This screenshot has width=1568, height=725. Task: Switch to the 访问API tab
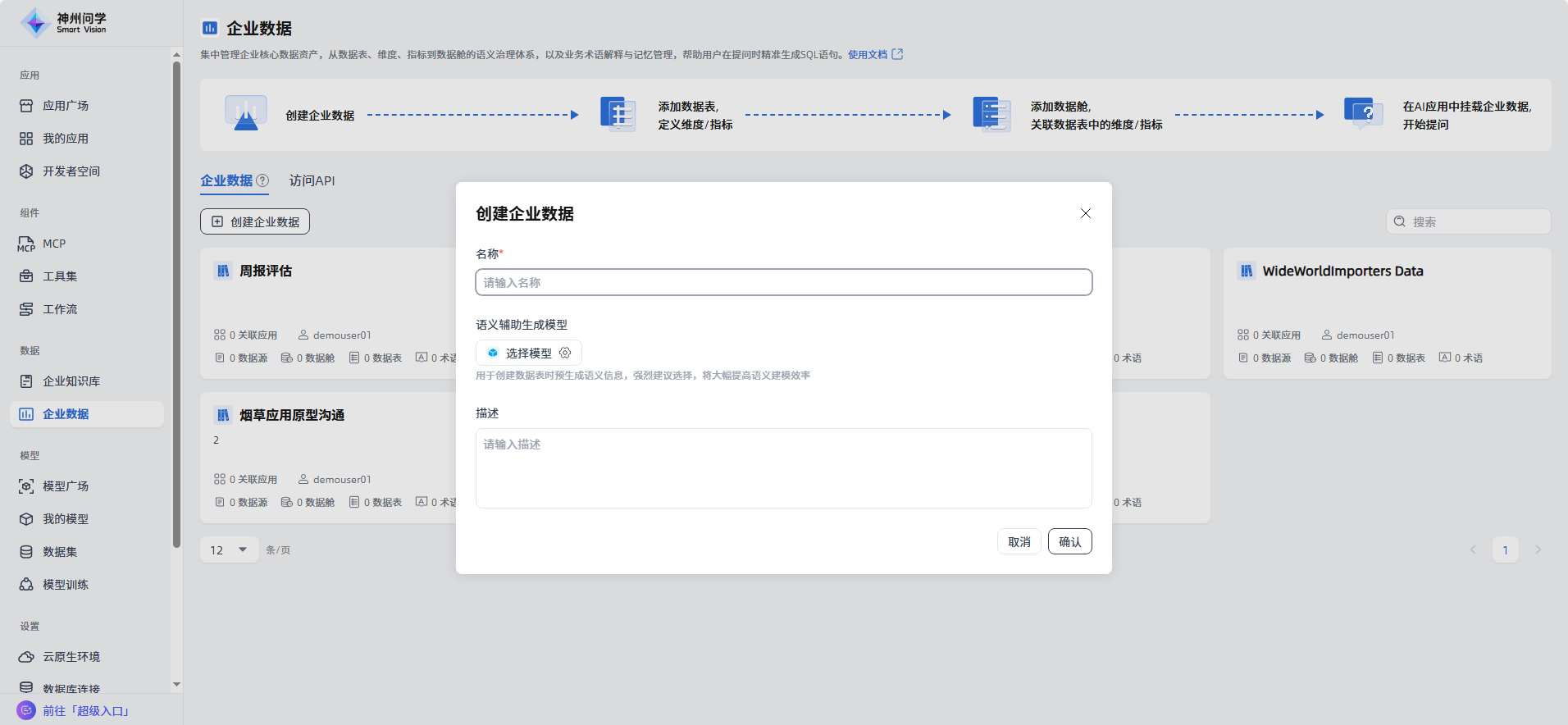pyautogui.click(x=312, y=180)
